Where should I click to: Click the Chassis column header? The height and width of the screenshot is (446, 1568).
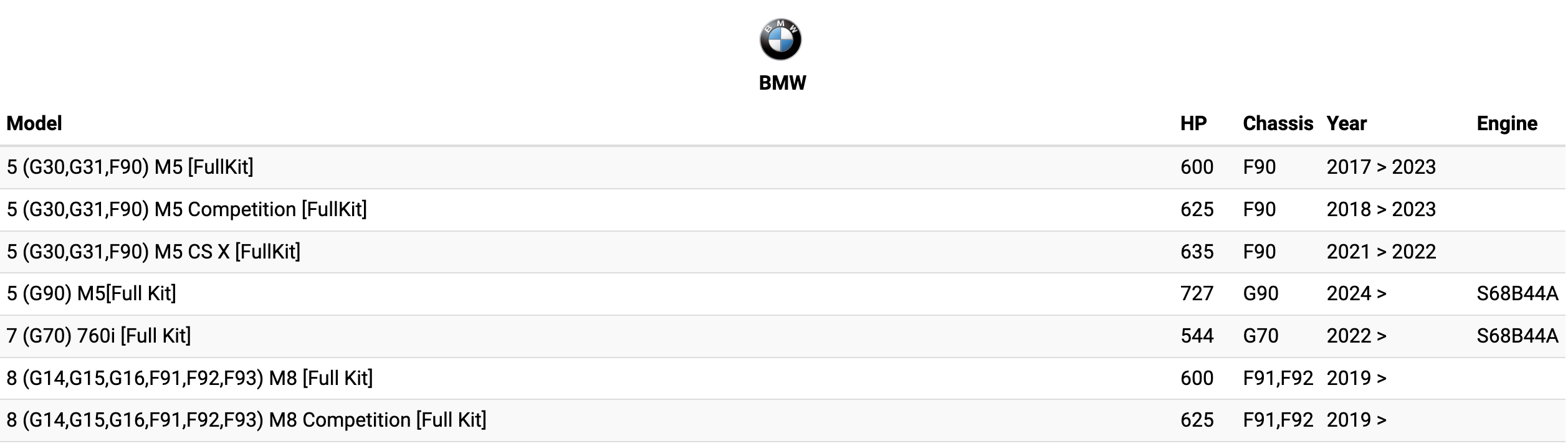point(1278,123)
